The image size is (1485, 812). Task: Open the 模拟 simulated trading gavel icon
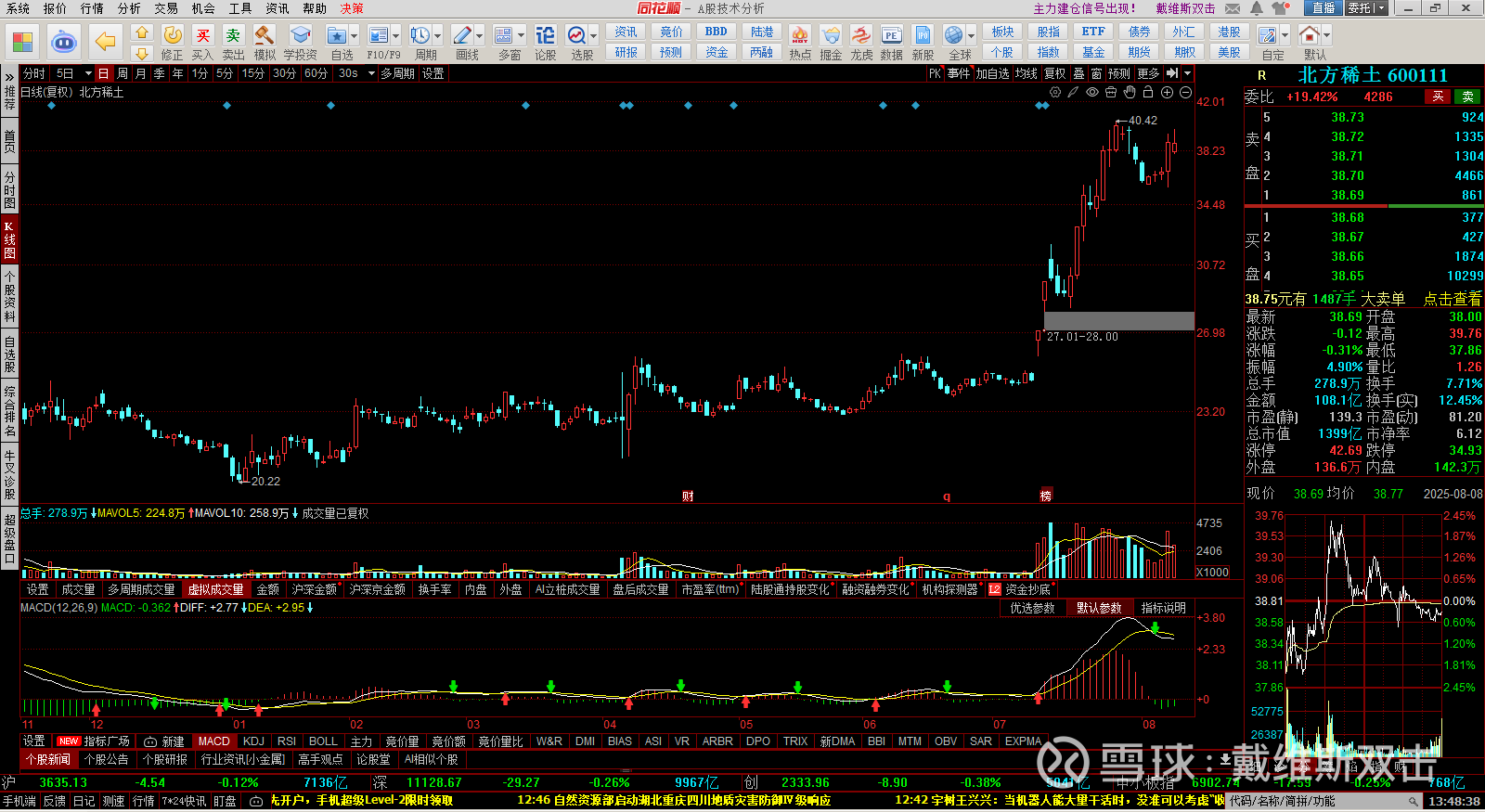coord(265,36)
